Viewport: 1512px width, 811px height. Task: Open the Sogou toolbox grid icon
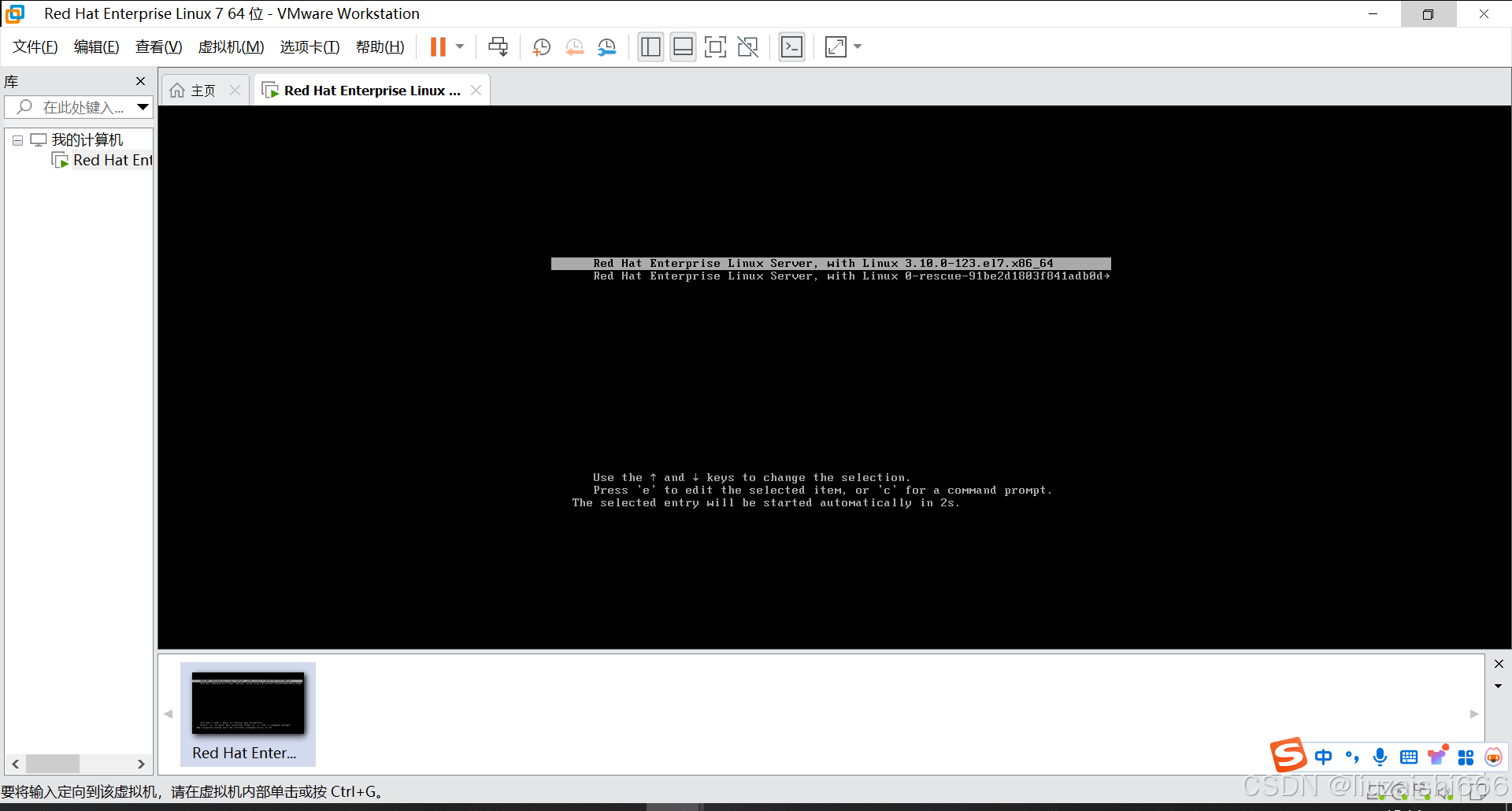1466,757
